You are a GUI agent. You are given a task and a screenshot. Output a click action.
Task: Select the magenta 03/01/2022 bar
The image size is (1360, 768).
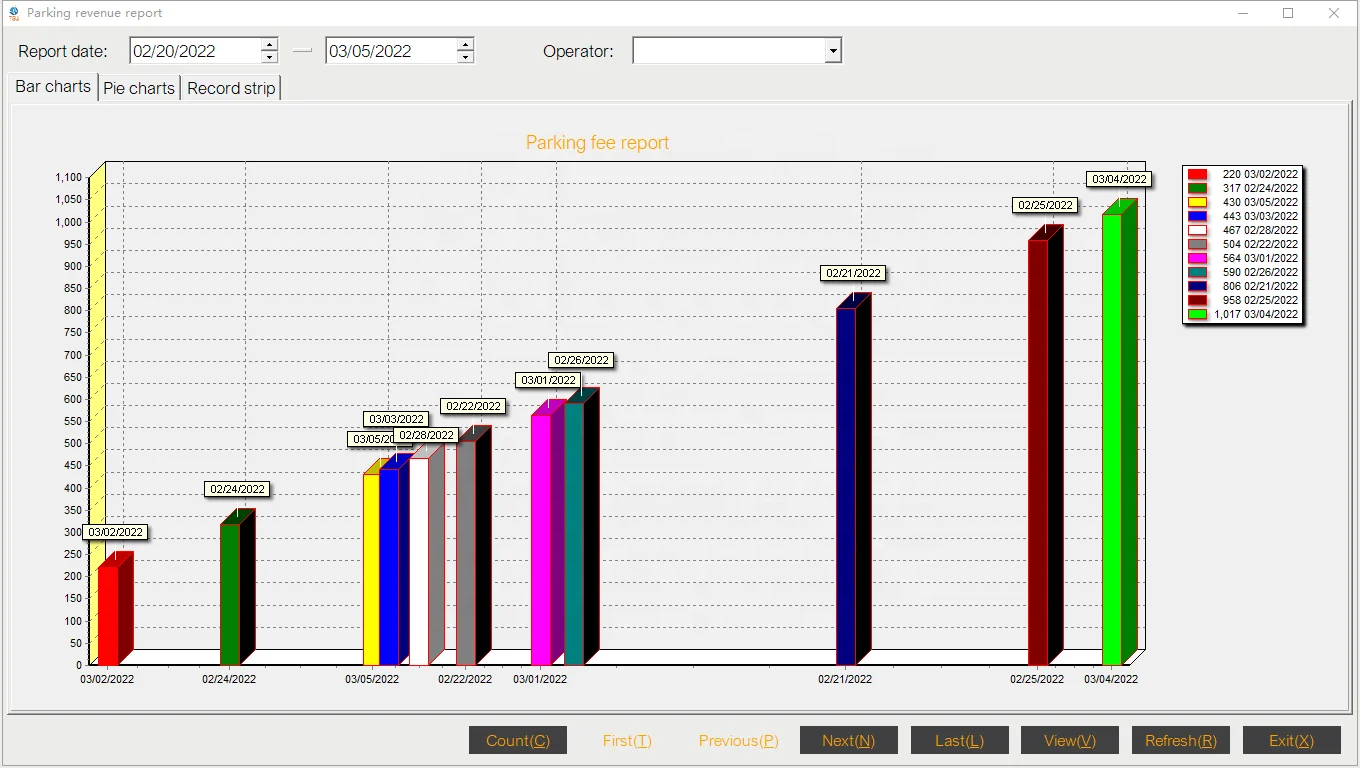coord(541,540)
